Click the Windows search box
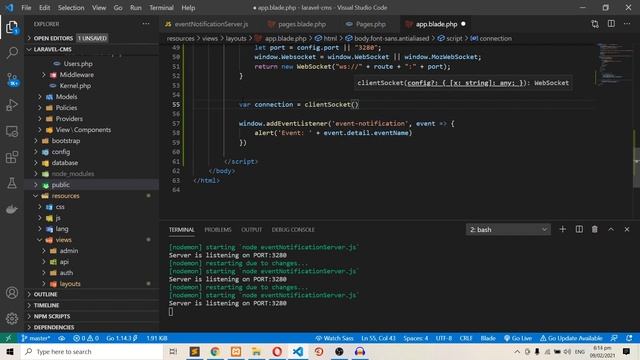This screenshot has height=360, width=640. pos(92,351)
